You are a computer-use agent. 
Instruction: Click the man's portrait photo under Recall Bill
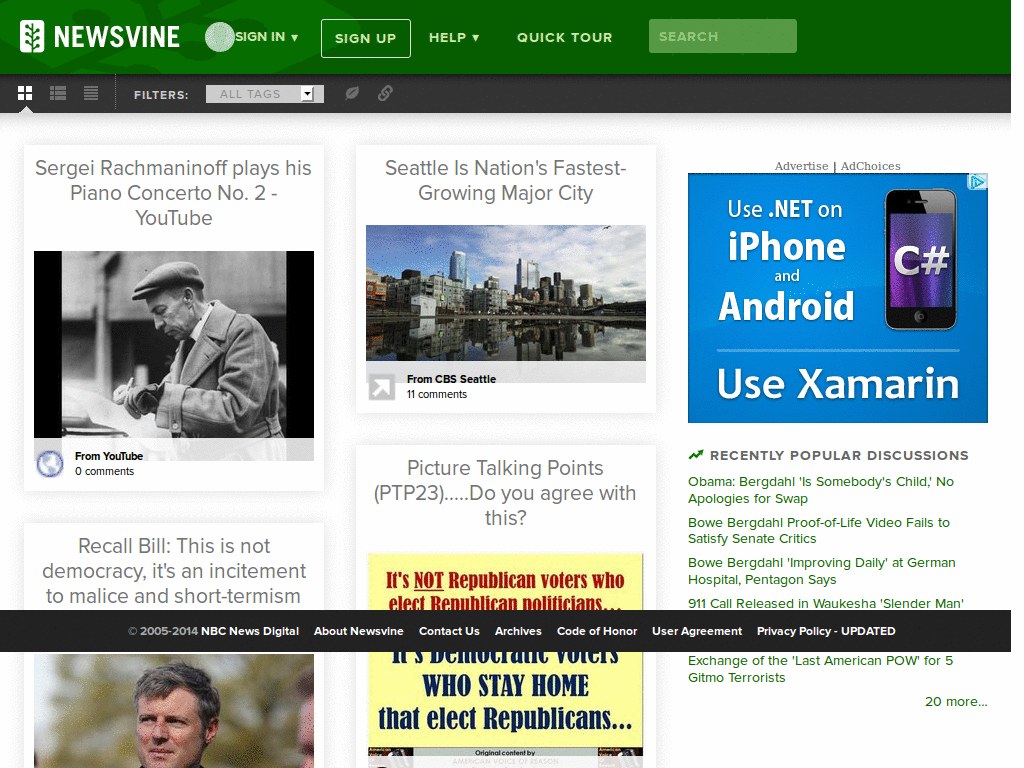174,711
